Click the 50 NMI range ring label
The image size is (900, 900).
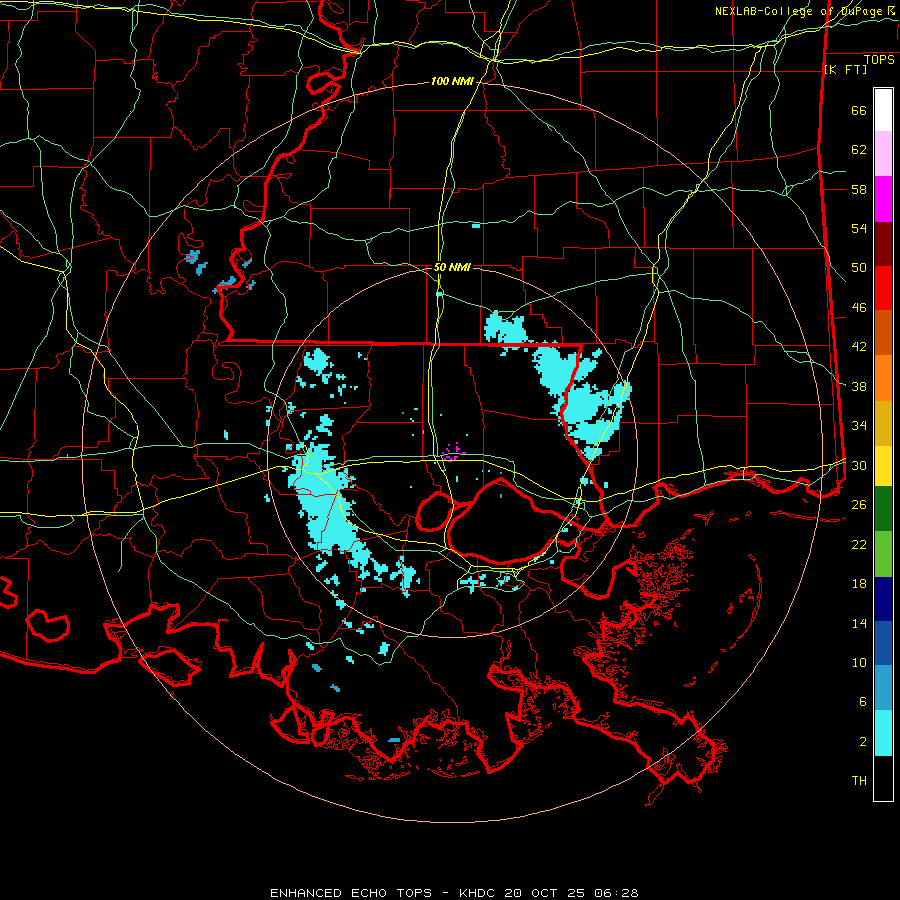(452, 267)
